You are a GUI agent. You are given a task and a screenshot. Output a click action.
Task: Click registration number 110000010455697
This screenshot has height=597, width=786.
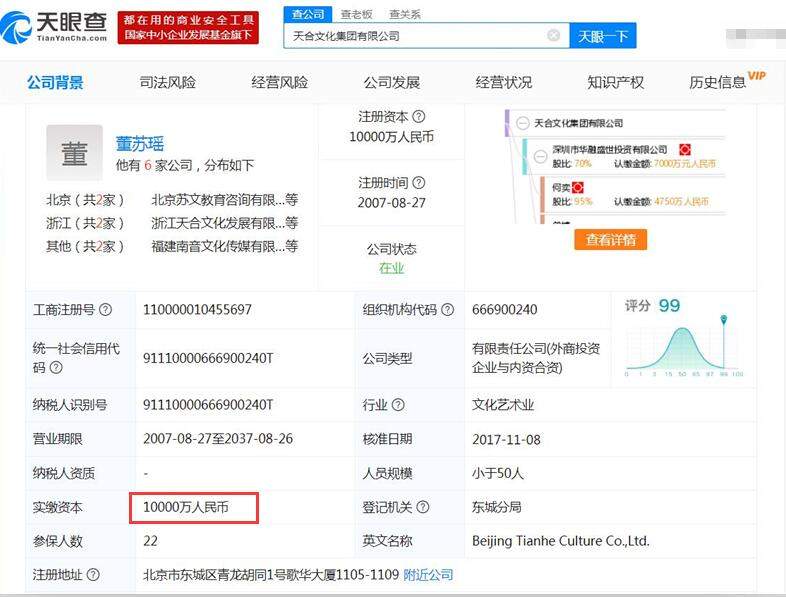[x=198, y=309]
